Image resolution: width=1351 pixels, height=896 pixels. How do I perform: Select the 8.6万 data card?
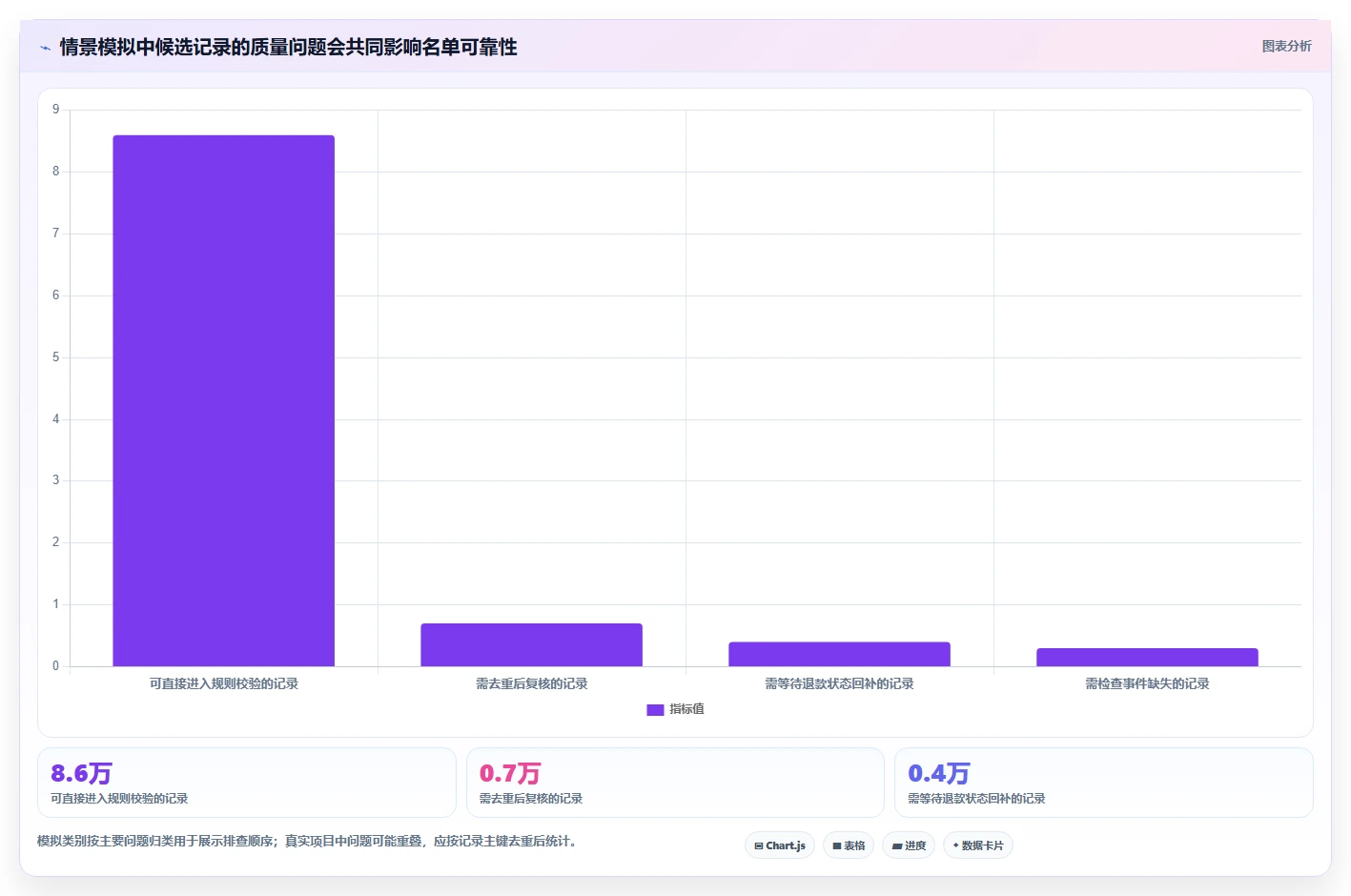click(247, 783)
